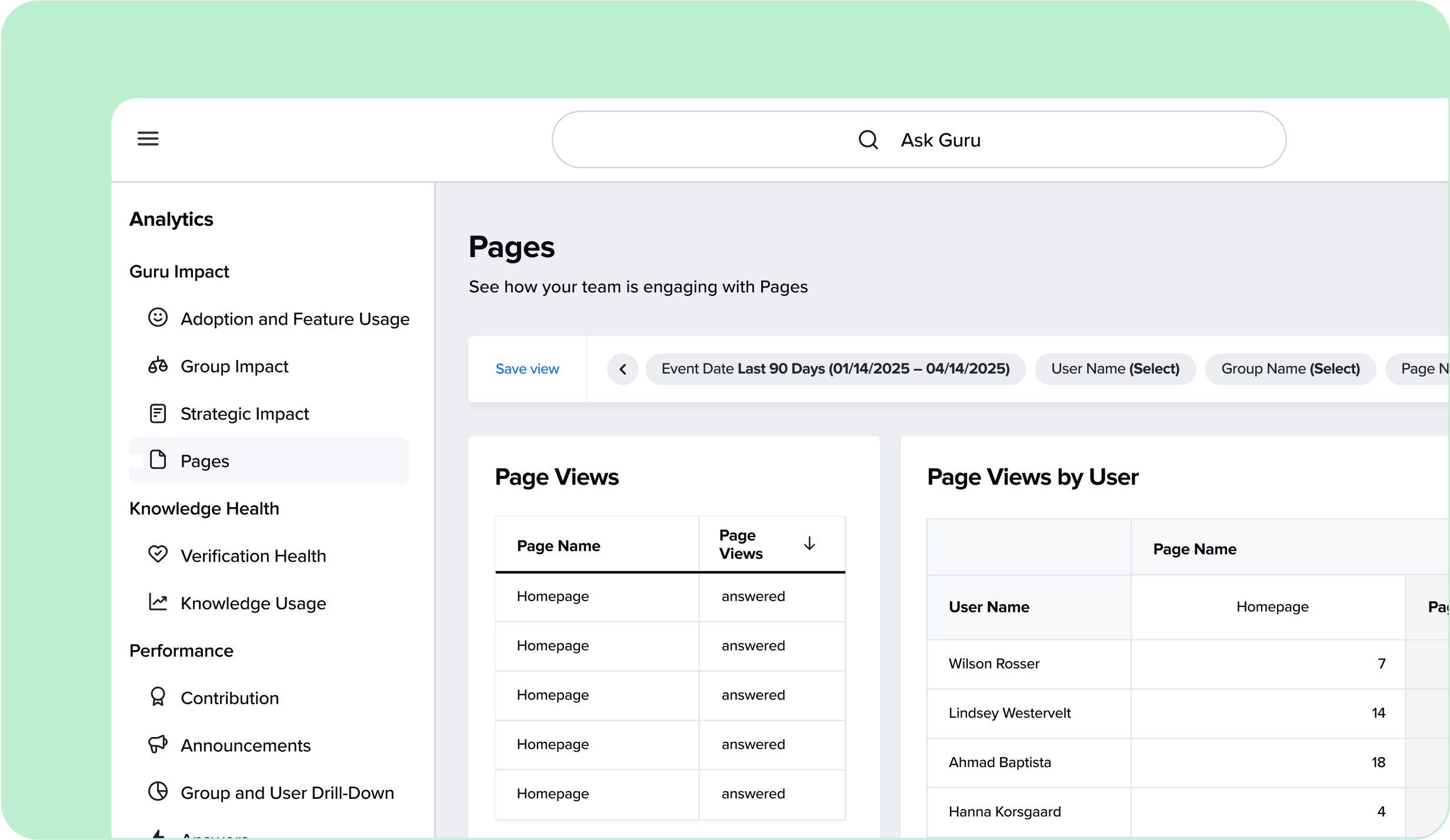The width and height of the screenshot is (1450, 840).
Task: Click value 4 for Hanna Korsgaard
Action: coord(1381,812)
